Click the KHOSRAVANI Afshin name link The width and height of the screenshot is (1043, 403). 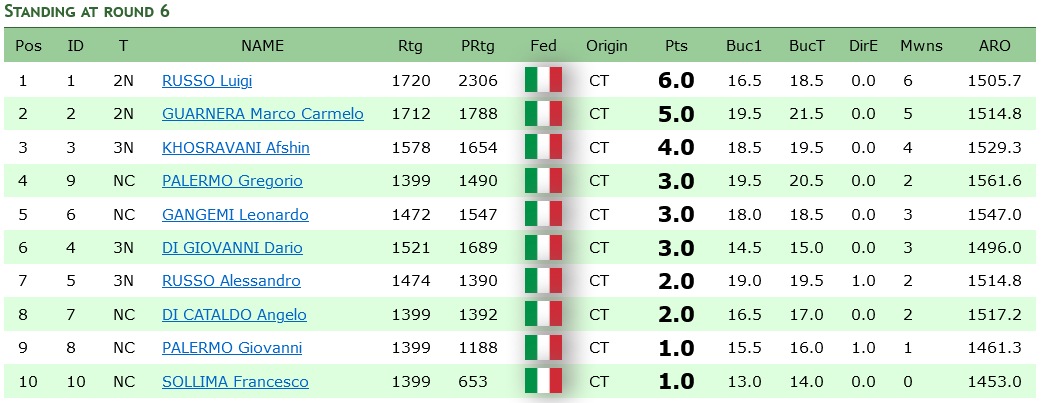pos(235,148)
